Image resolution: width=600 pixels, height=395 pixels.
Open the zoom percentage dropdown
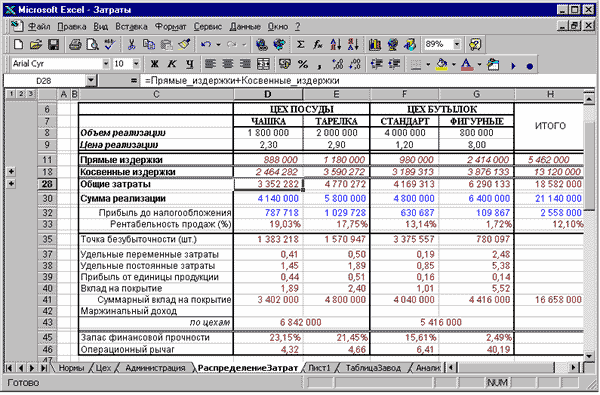pos(457,44)
